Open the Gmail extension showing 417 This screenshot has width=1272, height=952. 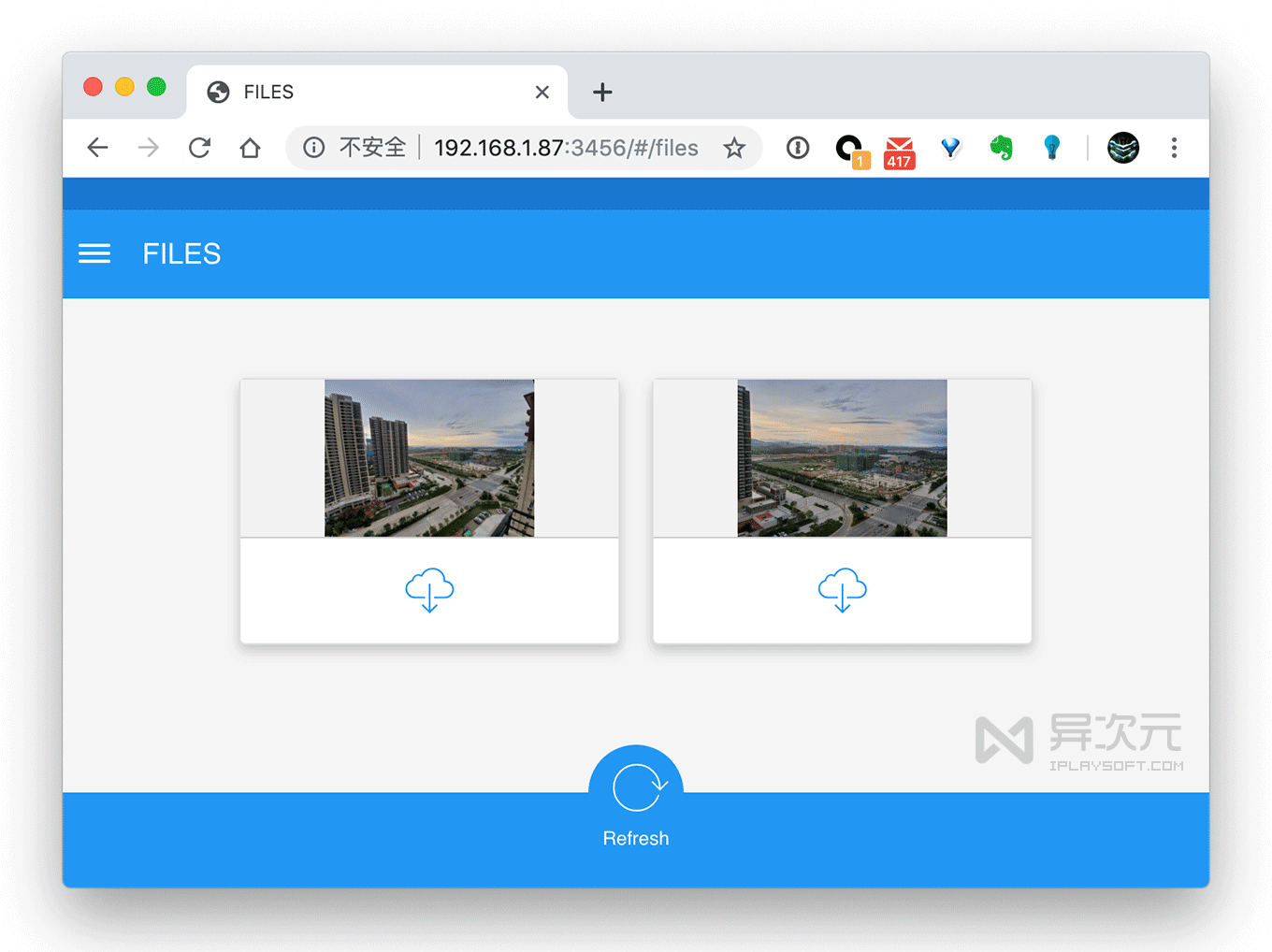[x=899, y=151]
